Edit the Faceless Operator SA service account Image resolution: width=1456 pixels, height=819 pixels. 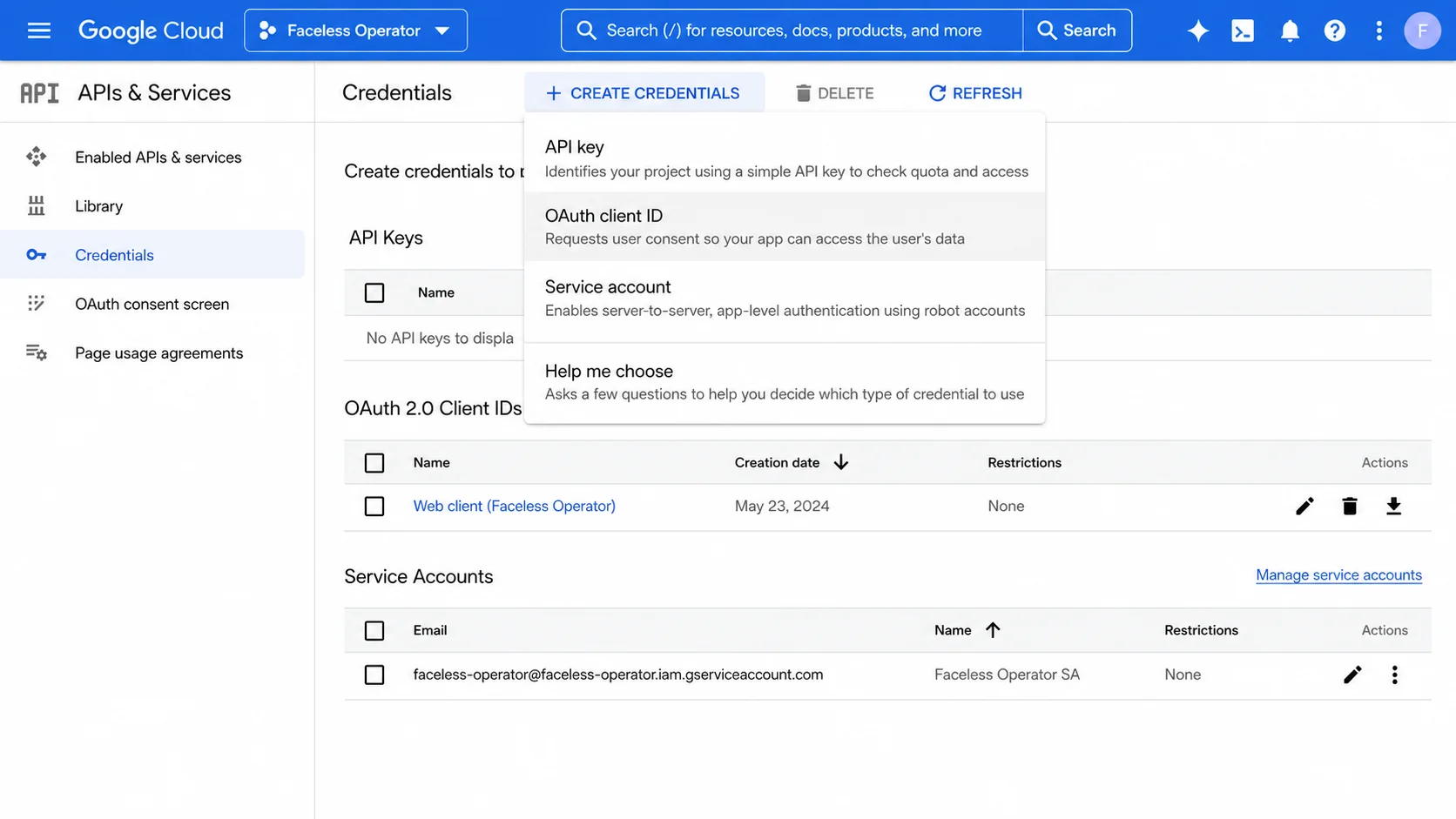pos(1352,675)
